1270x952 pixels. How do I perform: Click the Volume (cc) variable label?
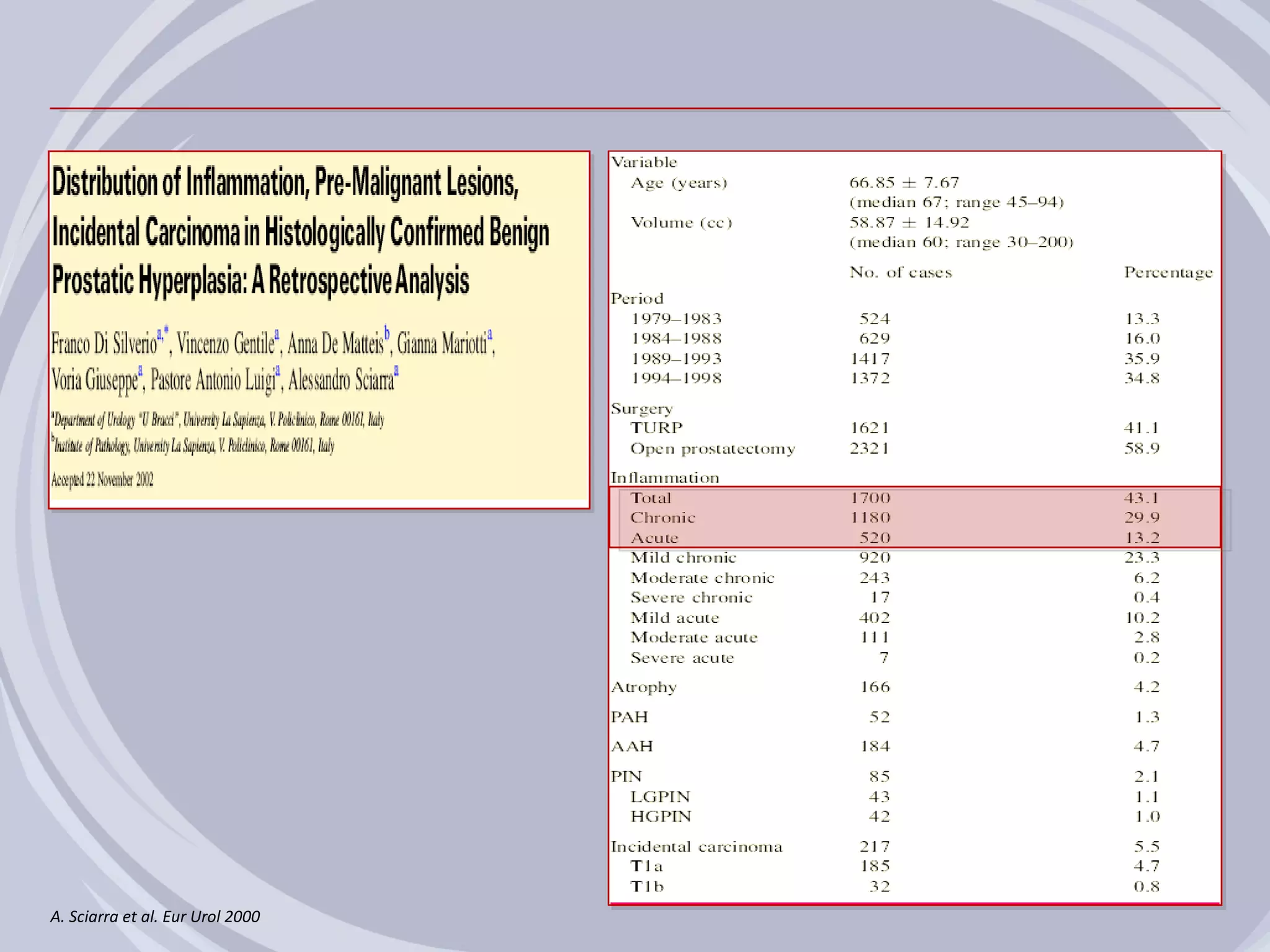681,223
